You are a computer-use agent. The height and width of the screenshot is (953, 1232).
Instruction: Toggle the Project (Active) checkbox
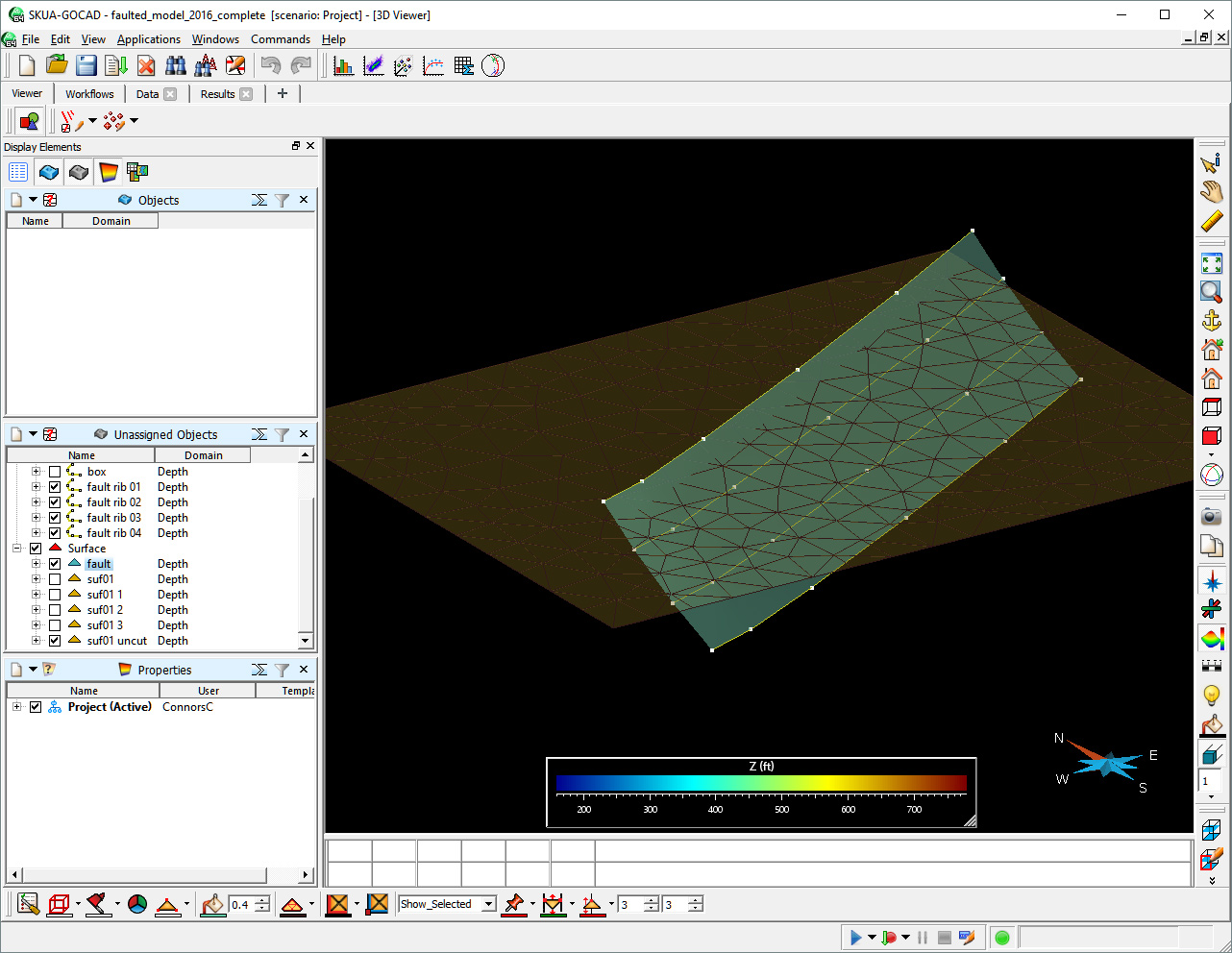coord(36,707)
